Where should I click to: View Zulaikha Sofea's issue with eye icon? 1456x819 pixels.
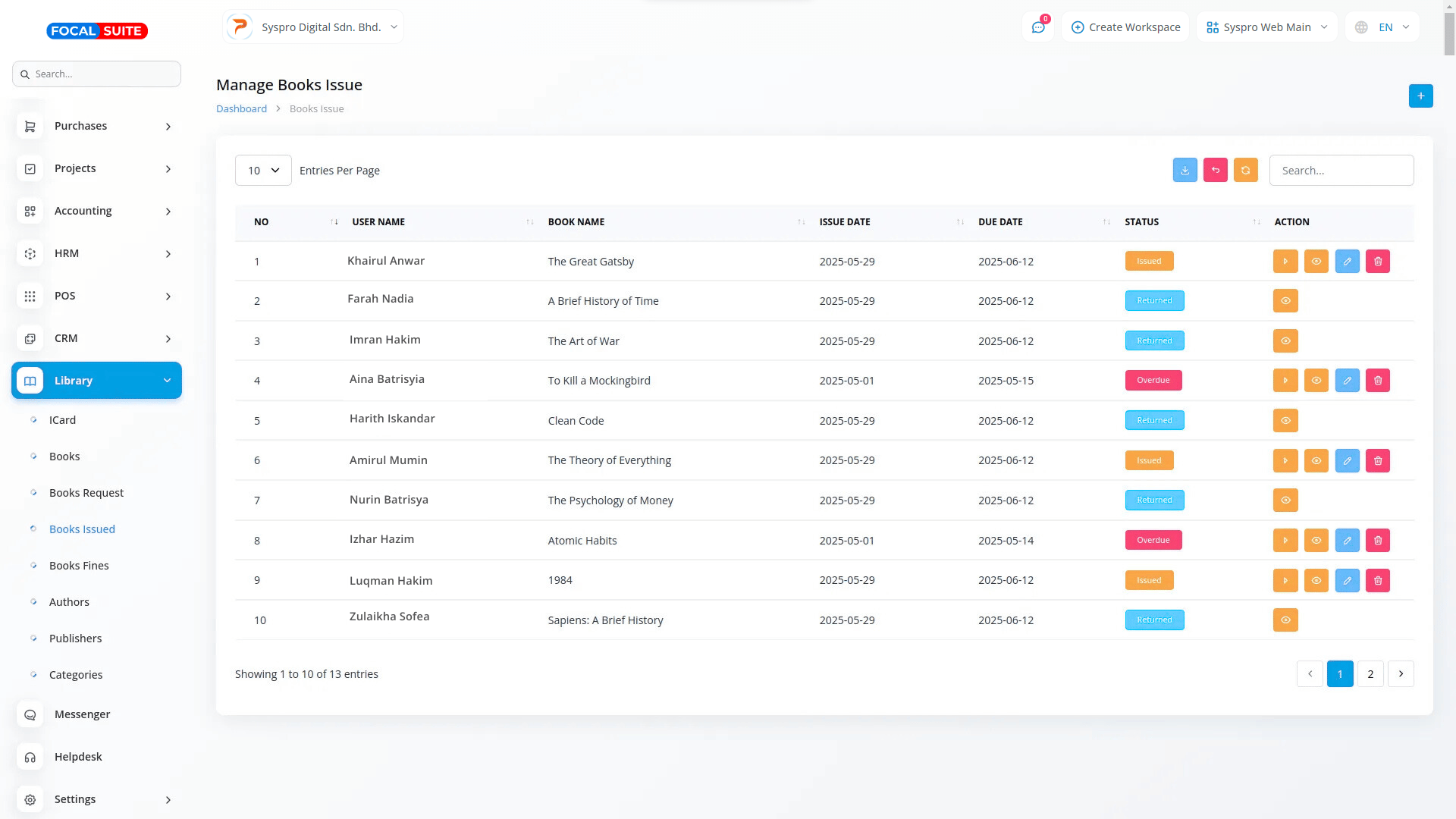pos(1285,620)
